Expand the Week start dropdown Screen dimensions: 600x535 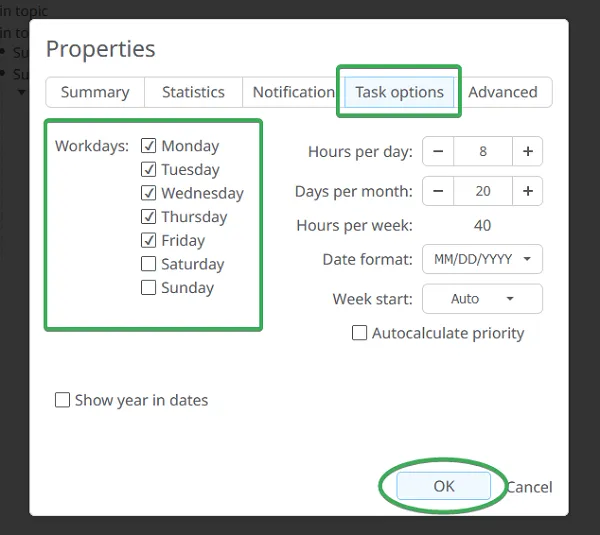(482, 299)
